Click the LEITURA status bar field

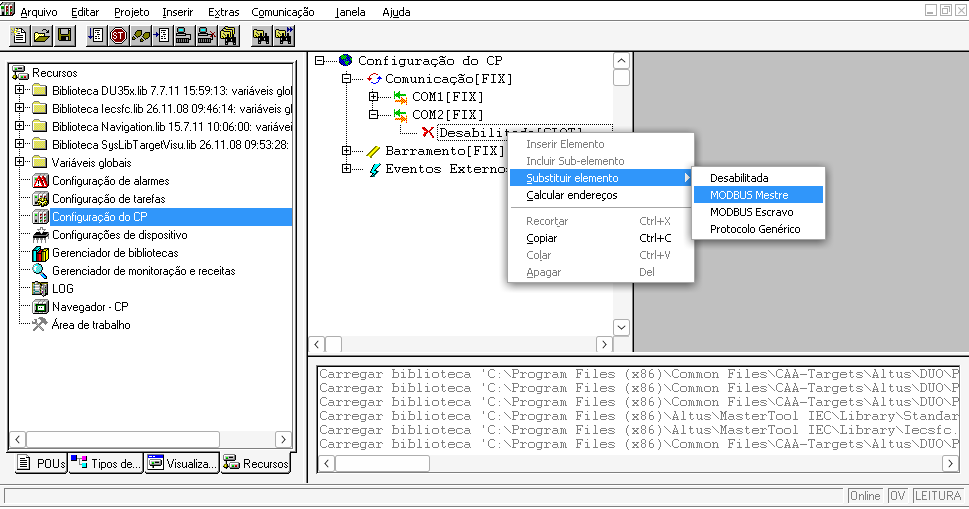pos(937,495)
